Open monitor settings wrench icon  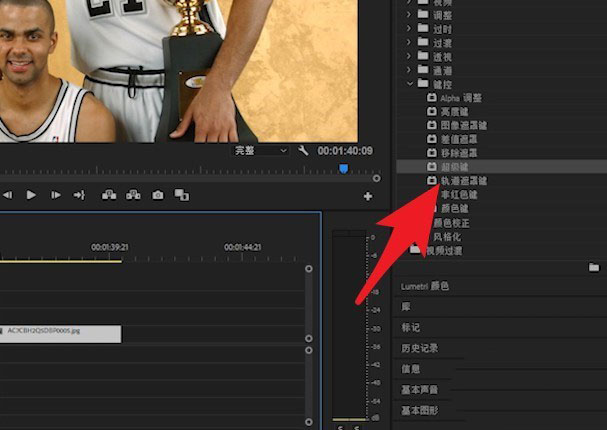[x=303, y=150]
